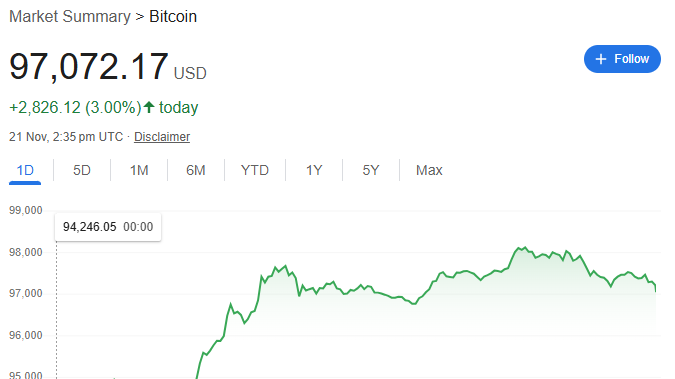Click the 94,246.05 chart tooltip

point(108,227)
